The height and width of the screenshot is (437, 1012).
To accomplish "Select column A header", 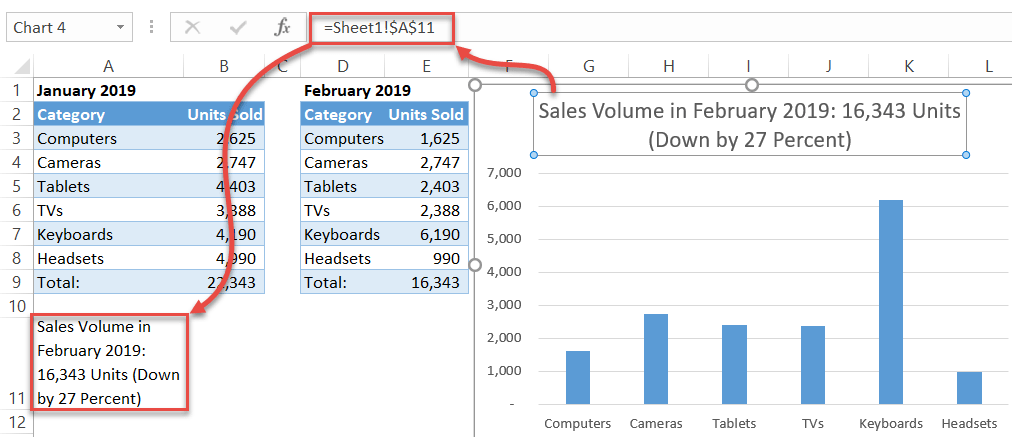I will (x=107, y=66).
